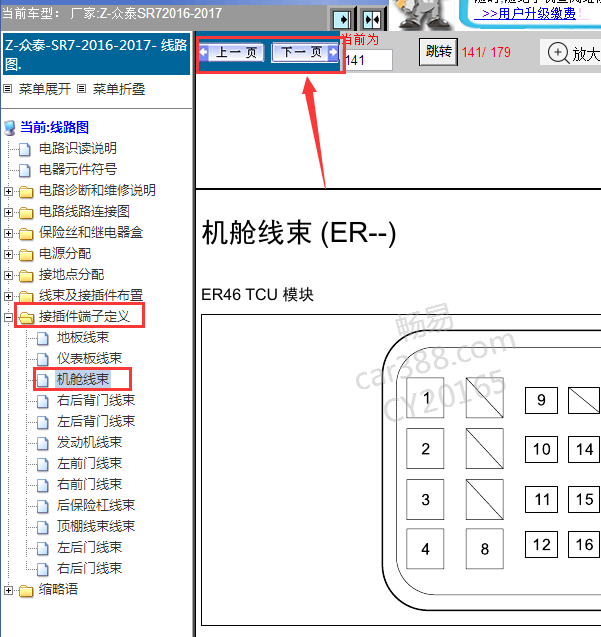Screen dimensions: 601x637
Task: Click the open folder icon of 接插件端子定义
Action: point(26,318)
